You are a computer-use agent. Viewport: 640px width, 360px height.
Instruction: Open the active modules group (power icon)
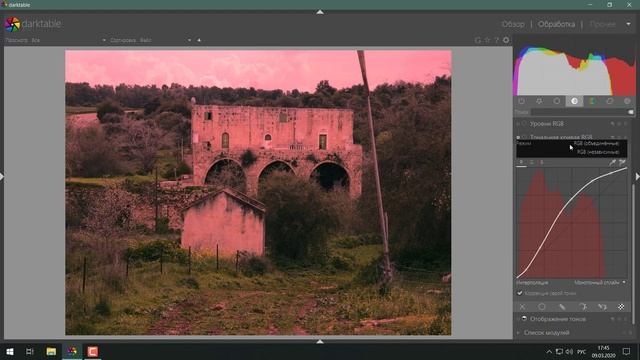tap(522, 101)
